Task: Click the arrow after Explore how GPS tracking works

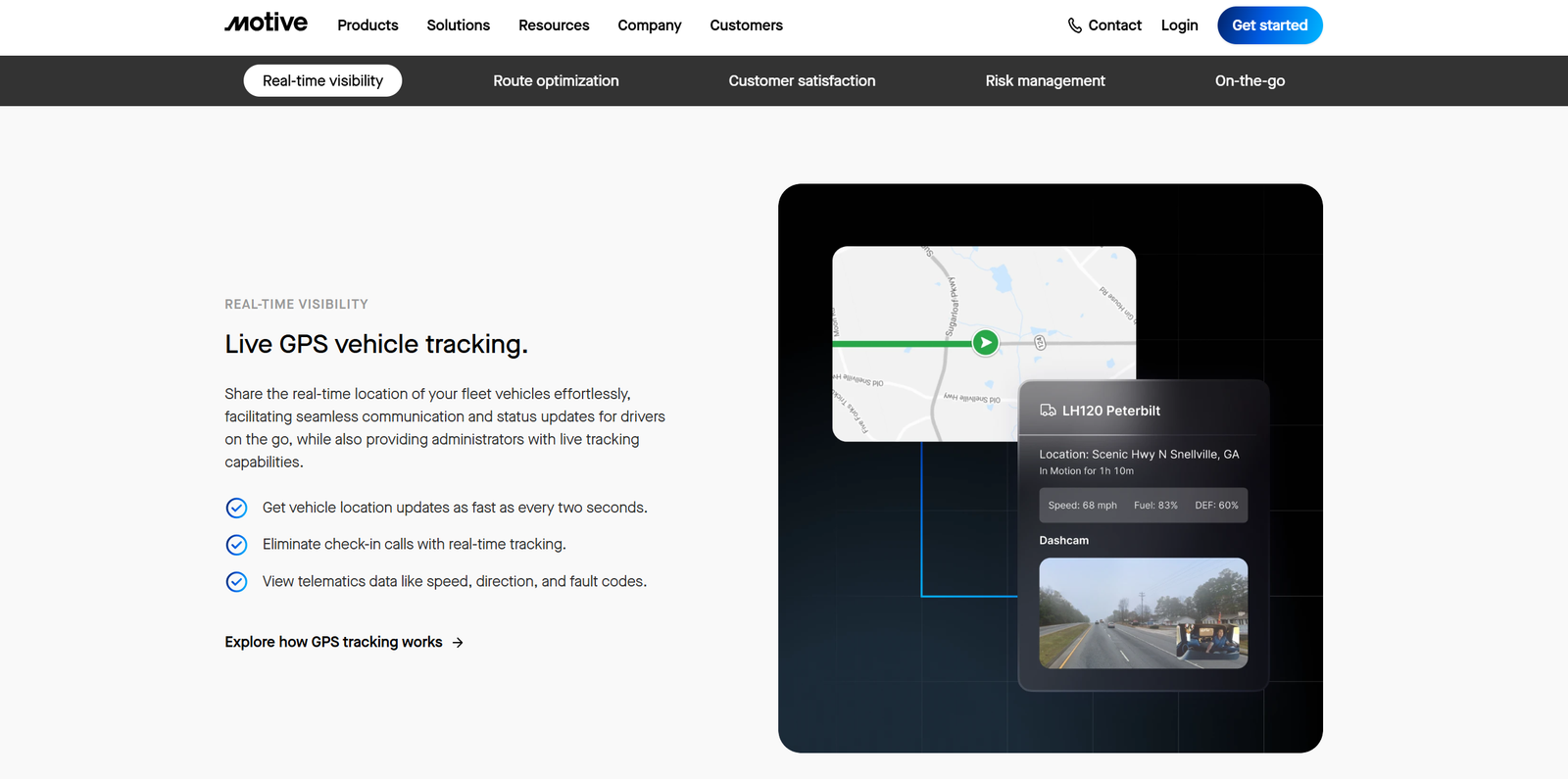Action: (x=458, y=643)
